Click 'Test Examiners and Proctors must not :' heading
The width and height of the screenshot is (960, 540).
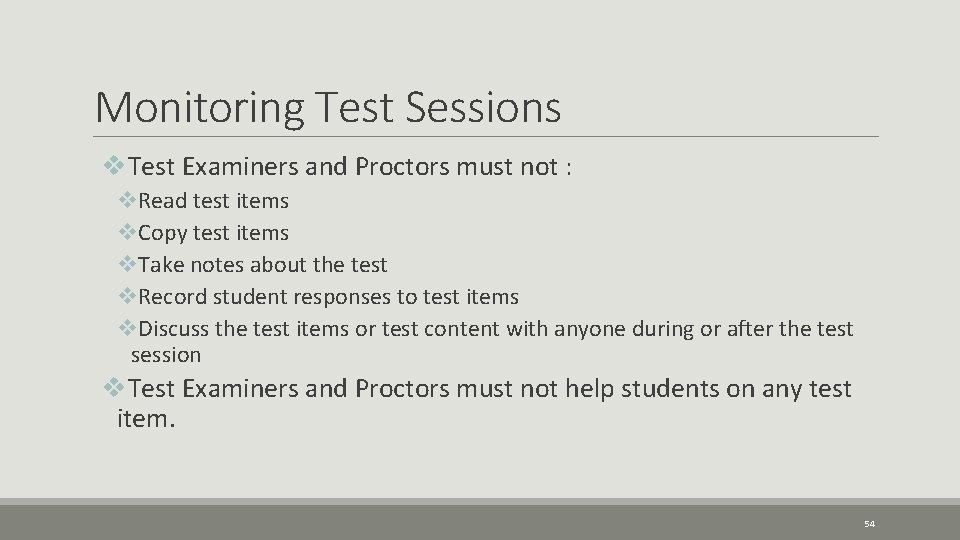(x=351, y=166)
